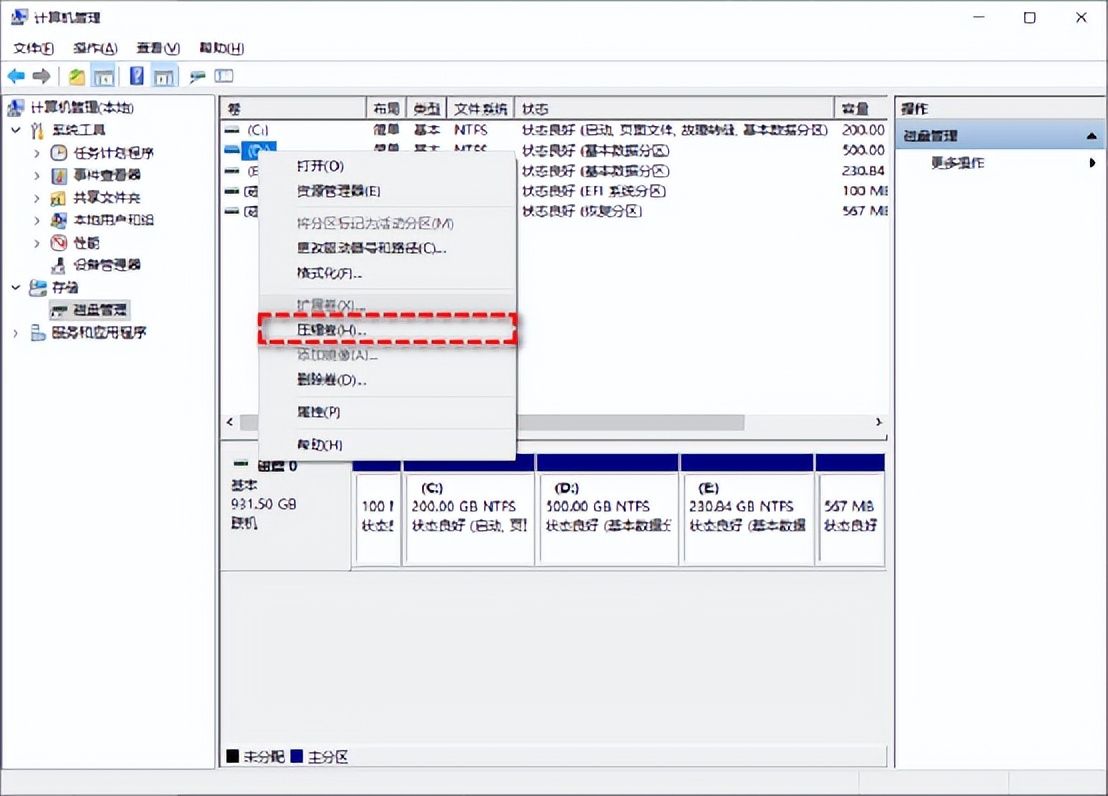Click the (C:) volume icon in list
The height and width of the screenshot is (796, 1108).
(232, 130)
